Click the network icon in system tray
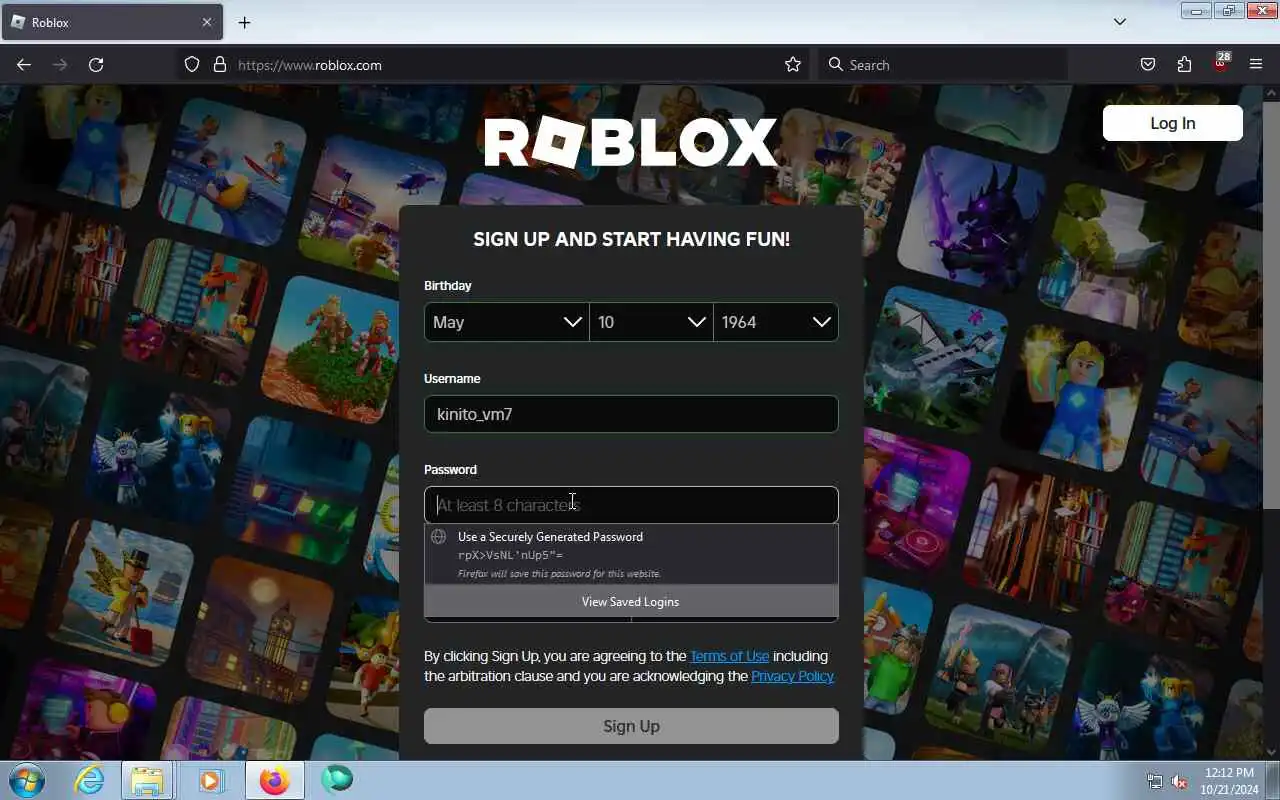The height and width of the screenshot is (800, 1280). click(x=1155, y=781)
